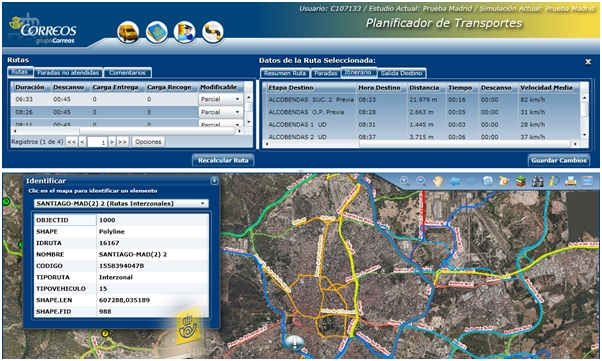Expand the SANTIAGO-MAD(2) 2 layer dropdown
Screen dimensions: 602x361
[121, 204]
